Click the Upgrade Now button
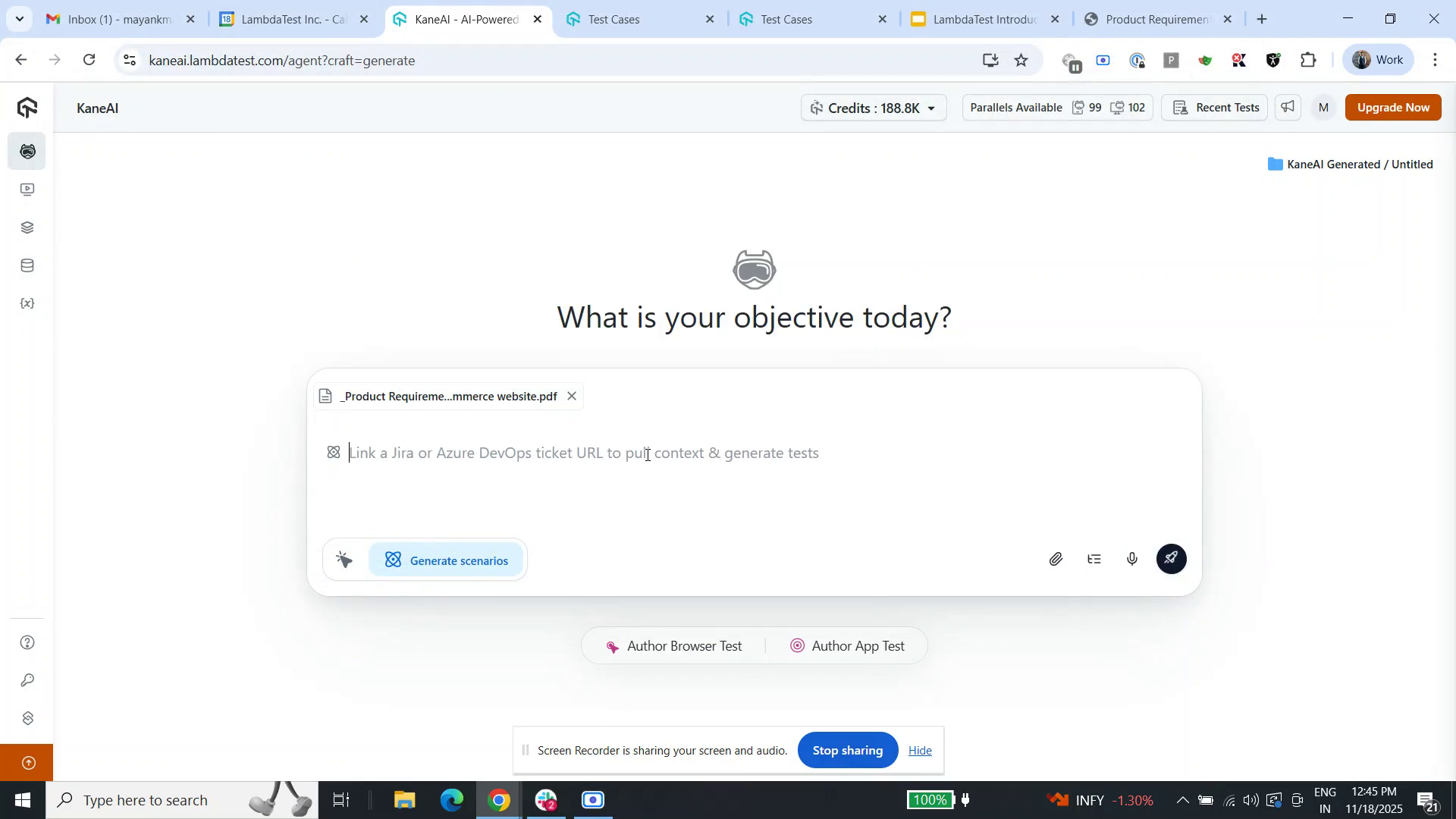This screenshot has width=1456, height=819. click(1393, 107)
